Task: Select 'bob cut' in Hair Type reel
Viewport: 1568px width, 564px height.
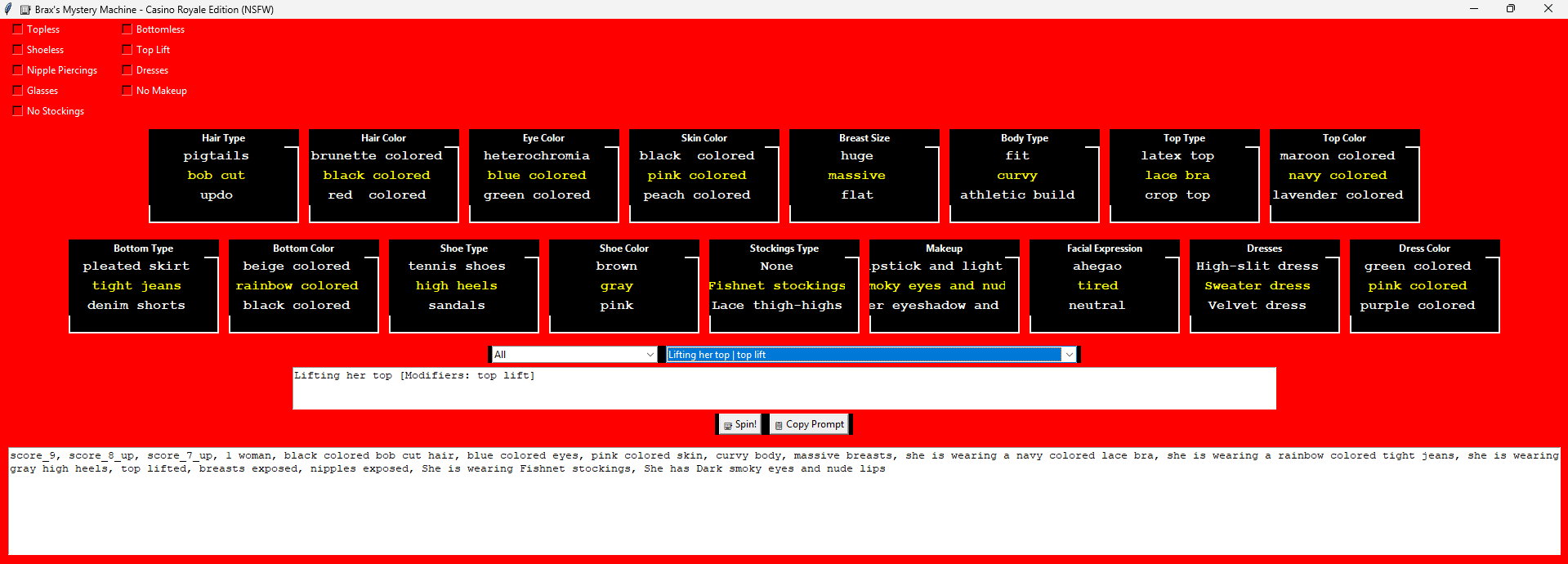Action: click(216, 175)
